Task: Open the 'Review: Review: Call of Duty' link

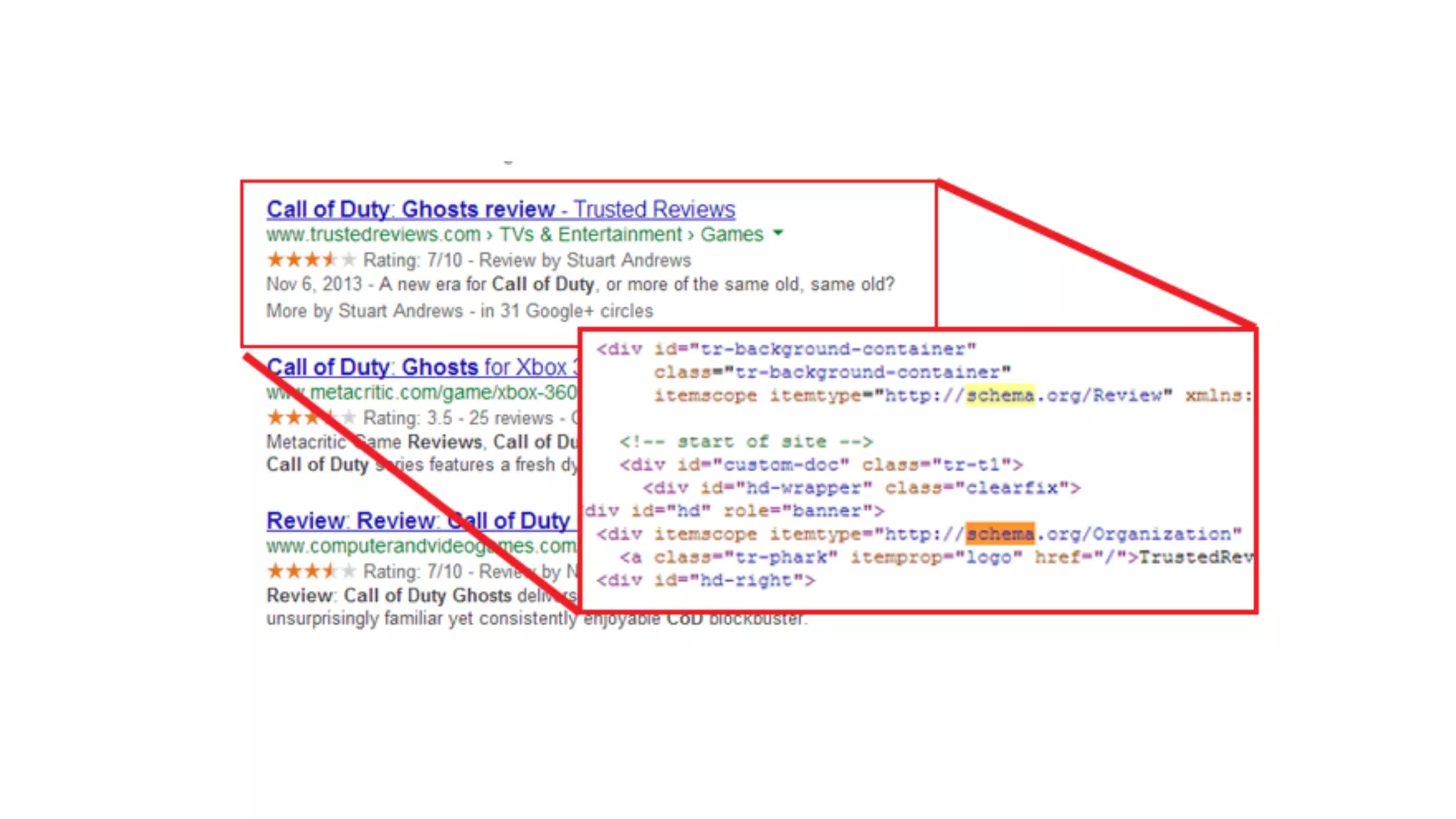Action: tap(422, 520)
